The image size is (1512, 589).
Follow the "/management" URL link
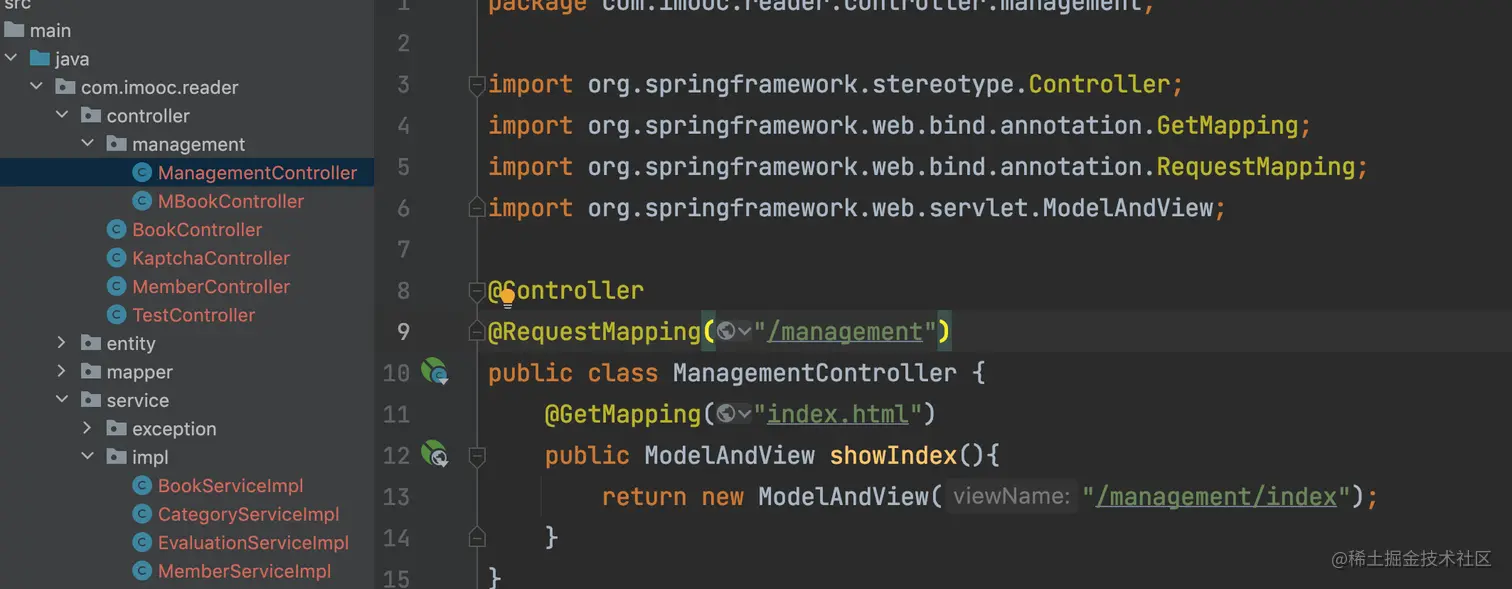tap(845, 332)
